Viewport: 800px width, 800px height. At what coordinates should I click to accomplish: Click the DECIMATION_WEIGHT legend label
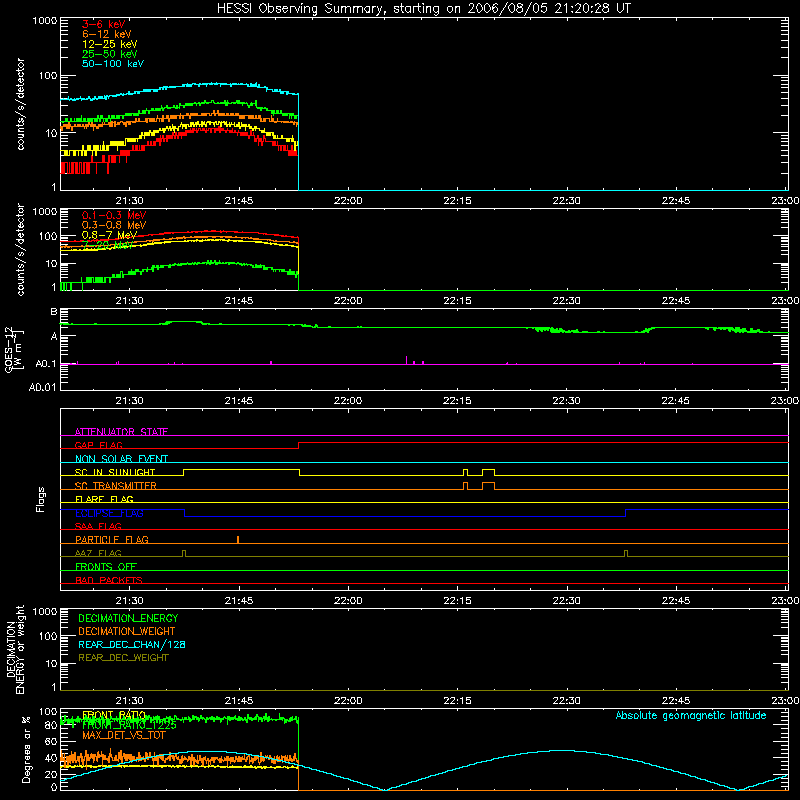pyautogui.click(x=127, y=631)
